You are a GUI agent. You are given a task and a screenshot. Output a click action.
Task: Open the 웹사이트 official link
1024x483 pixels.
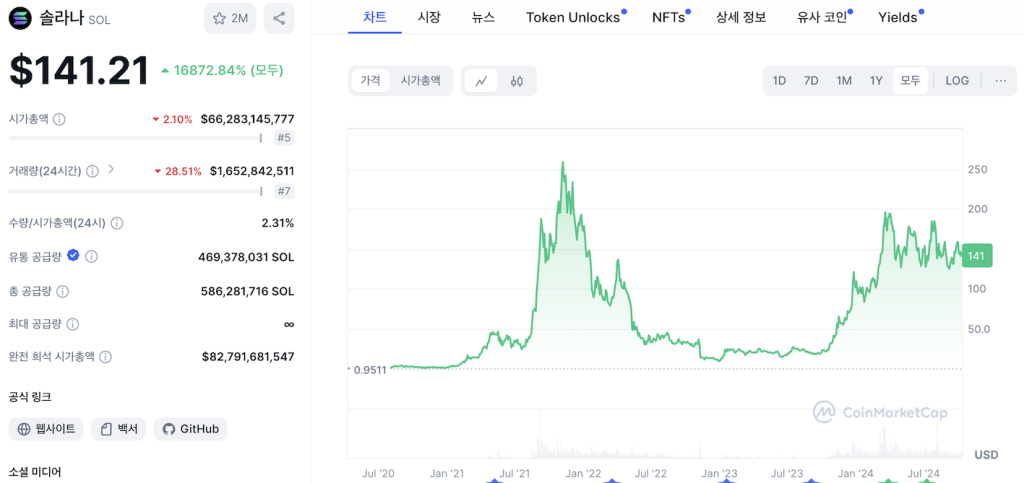pos(46,429)
